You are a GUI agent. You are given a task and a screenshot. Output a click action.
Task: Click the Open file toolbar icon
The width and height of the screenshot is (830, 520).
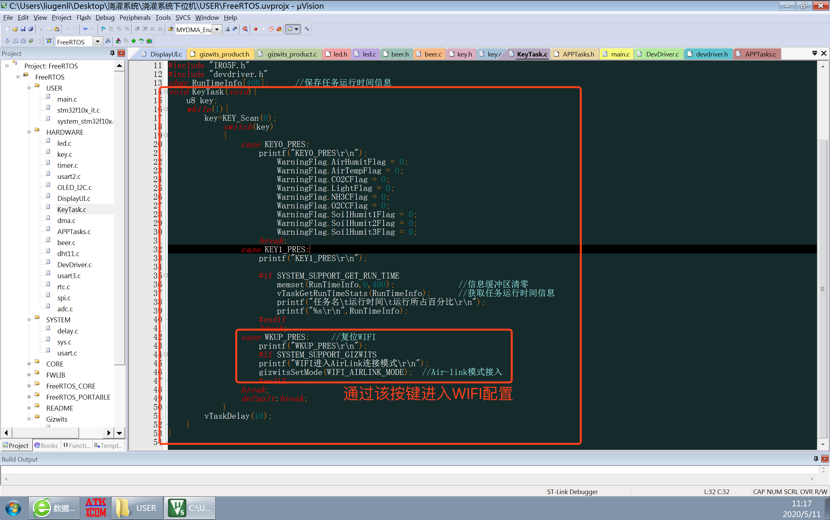click(15, 29)
